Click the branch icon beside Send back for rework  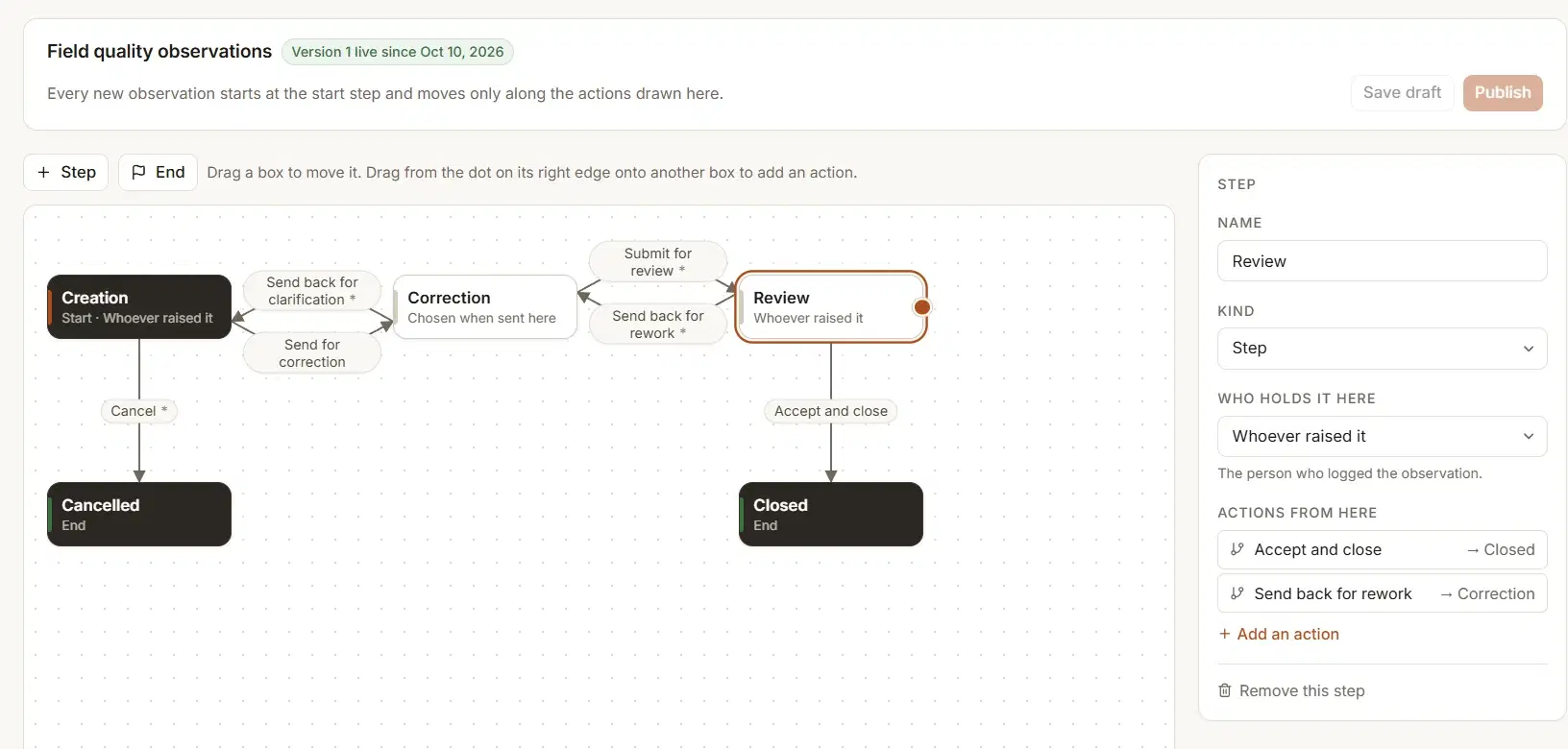[1237, 593]
